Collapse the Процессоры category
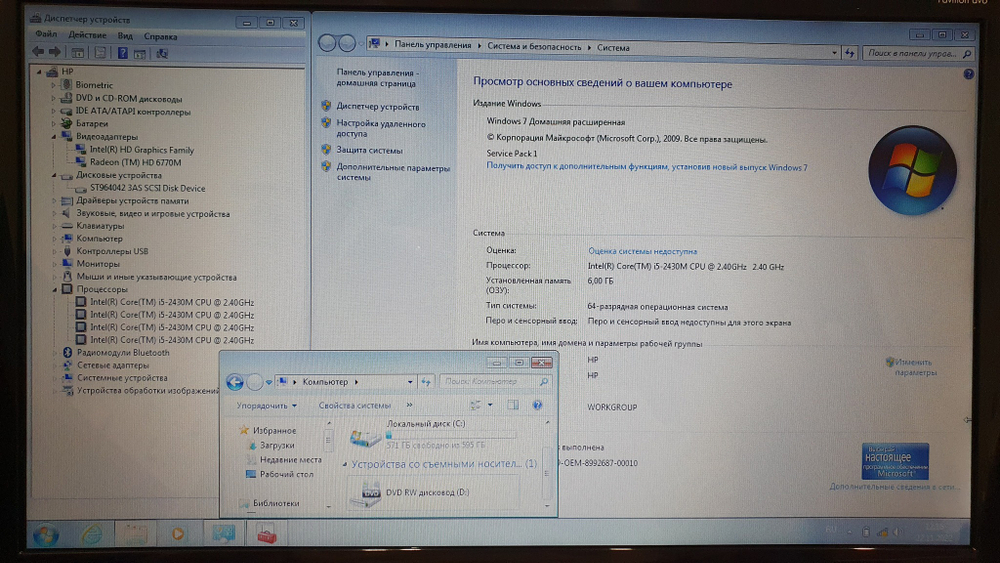 [x=54, y=289]
